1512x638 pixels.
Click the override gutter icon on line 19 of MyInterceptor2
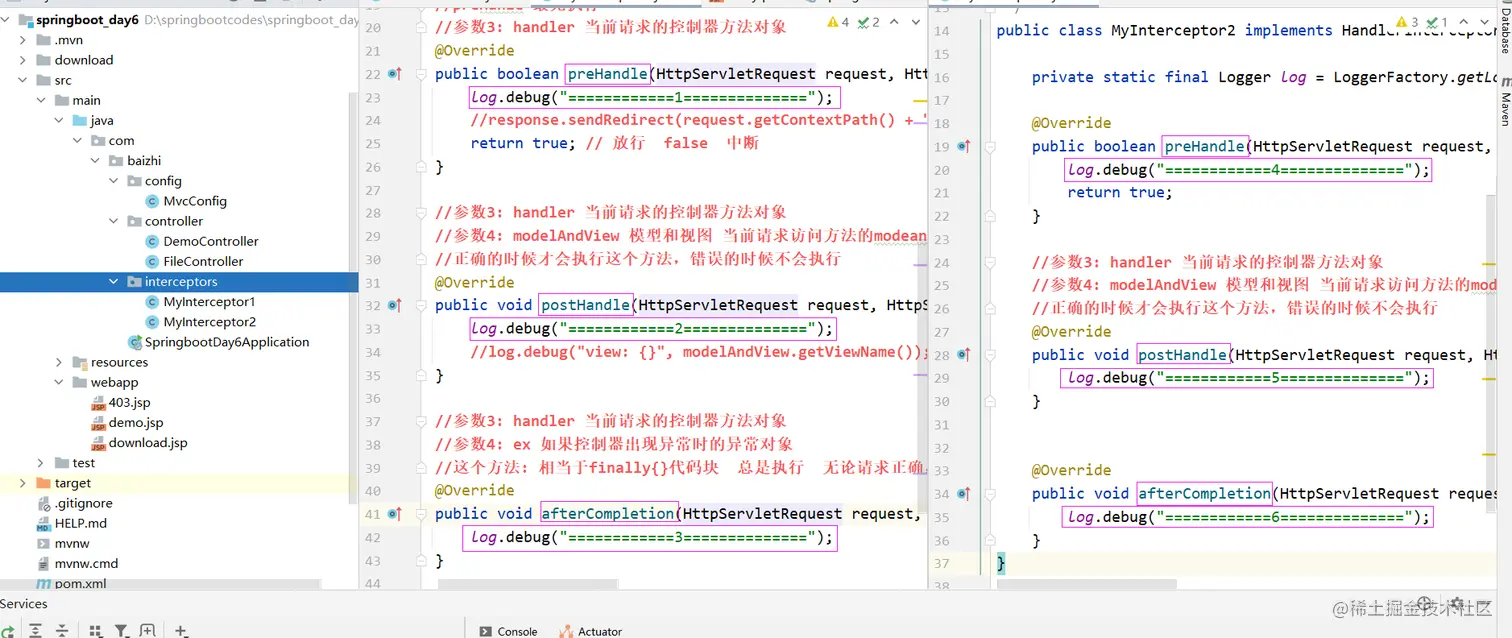(964, 146)
